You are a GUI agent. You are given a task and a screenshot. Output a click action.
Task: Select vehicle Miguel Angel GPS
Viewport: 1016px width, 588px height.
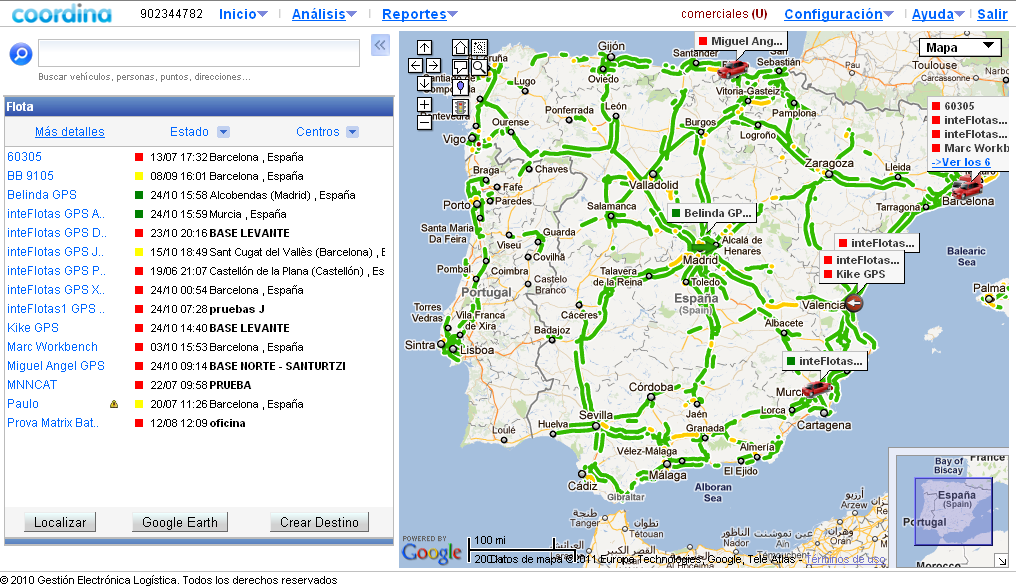tap(56, 366)
